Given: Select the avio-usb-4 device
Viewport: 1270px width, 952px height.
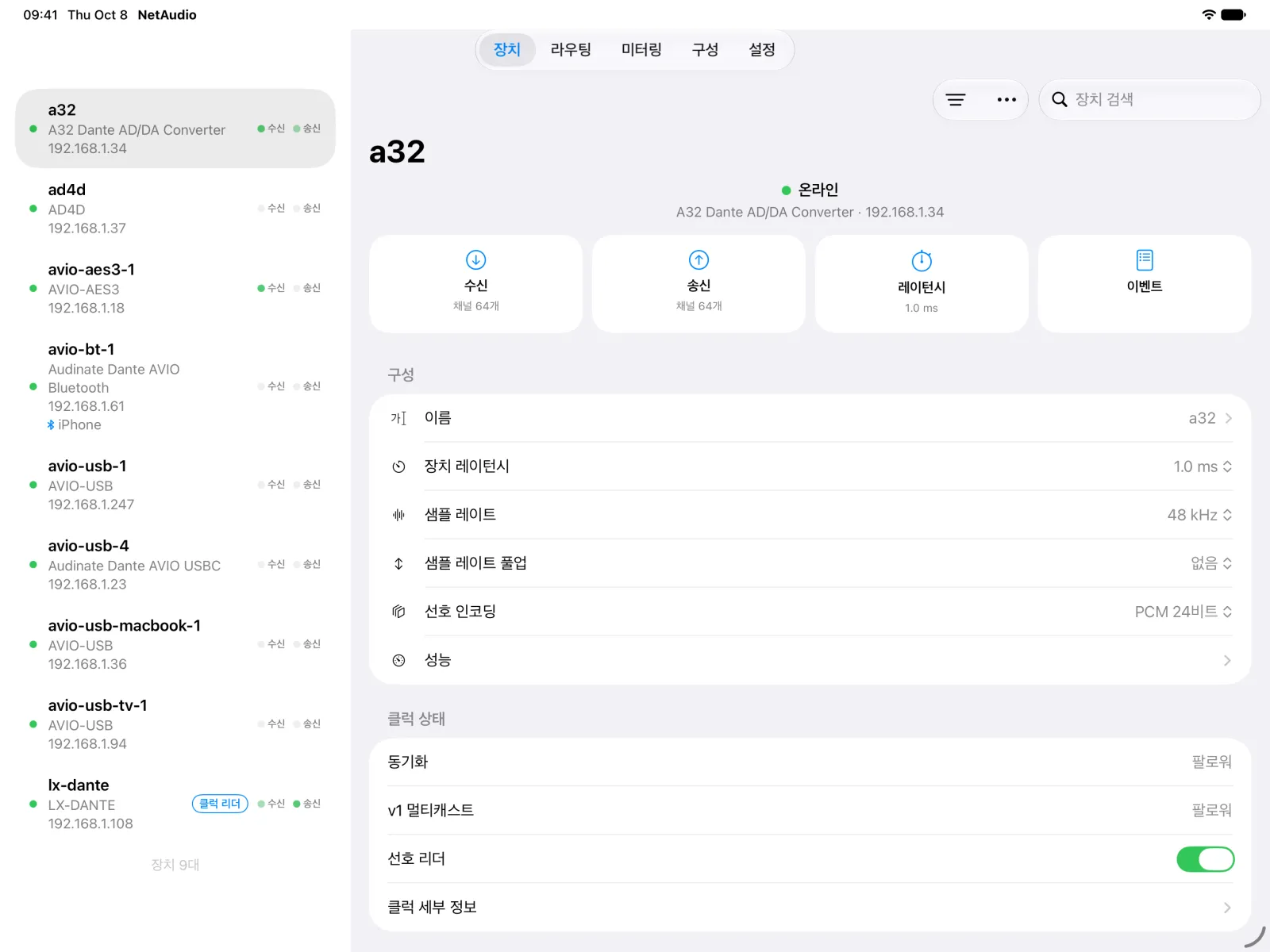Looking at the screenshot, I should [x=175, y=565].
